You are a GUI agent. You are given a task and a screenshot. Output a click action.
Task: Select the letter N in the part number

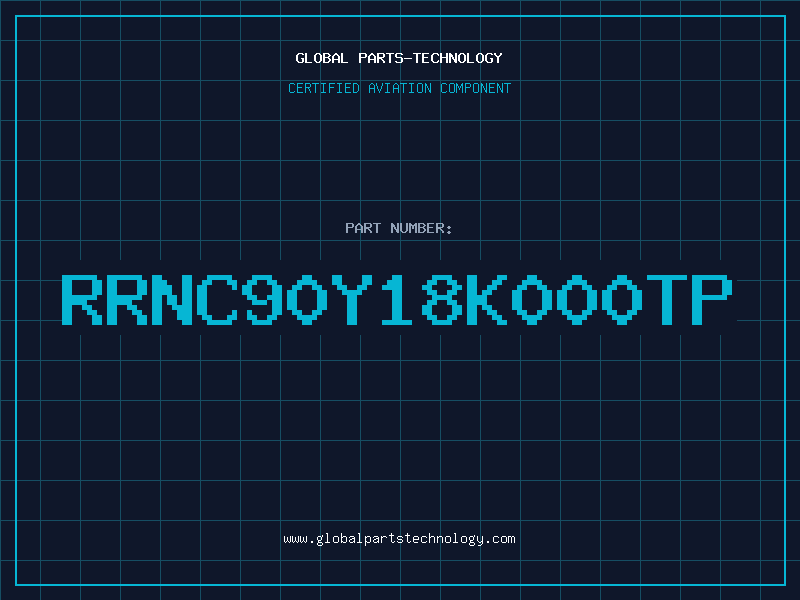(172, 299)
